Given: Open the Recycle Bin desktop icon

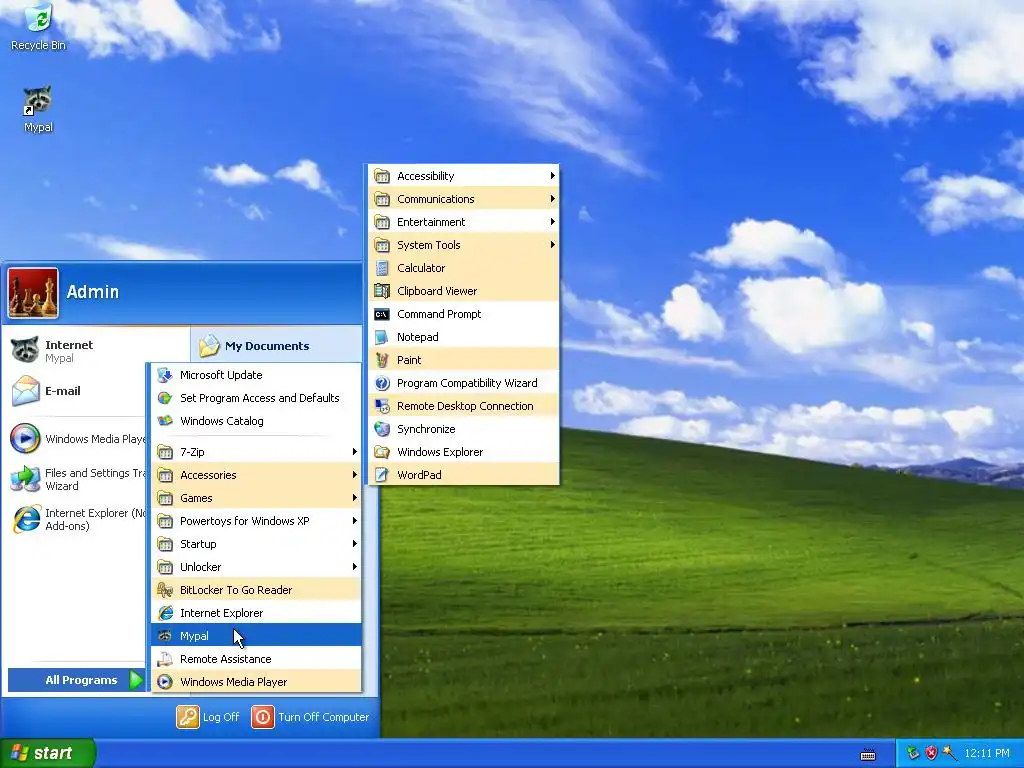Looking at the screenshot, I should tap(38, 27).
